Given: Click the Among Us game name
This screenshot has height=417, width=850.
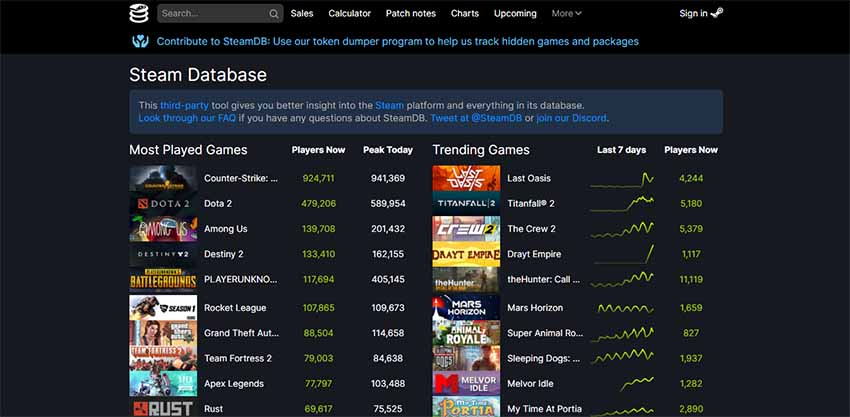Looking at the screenshot, I should click(226, 229).
